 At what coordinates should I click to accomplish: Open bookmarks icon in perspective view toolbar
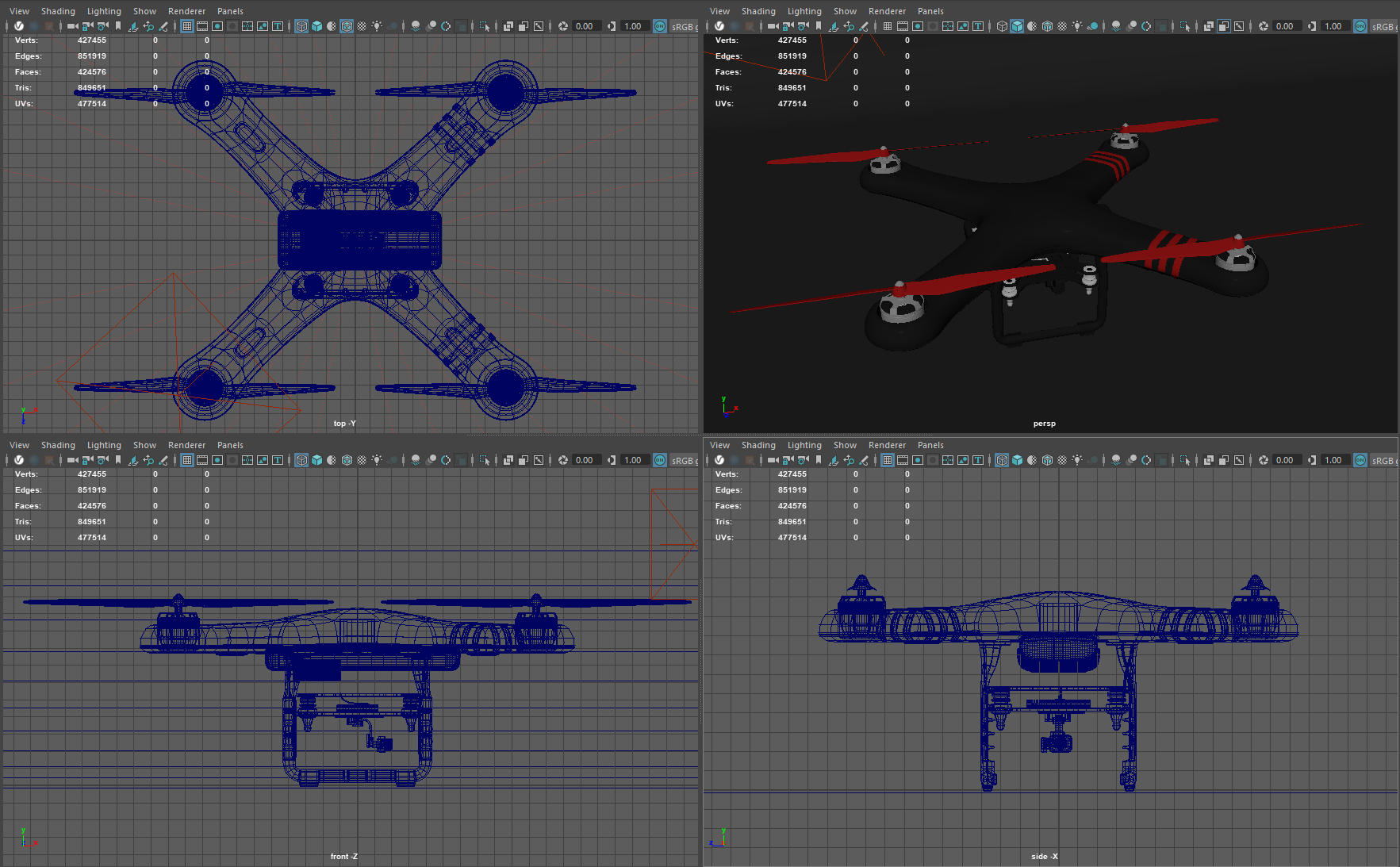coord(819,26)
